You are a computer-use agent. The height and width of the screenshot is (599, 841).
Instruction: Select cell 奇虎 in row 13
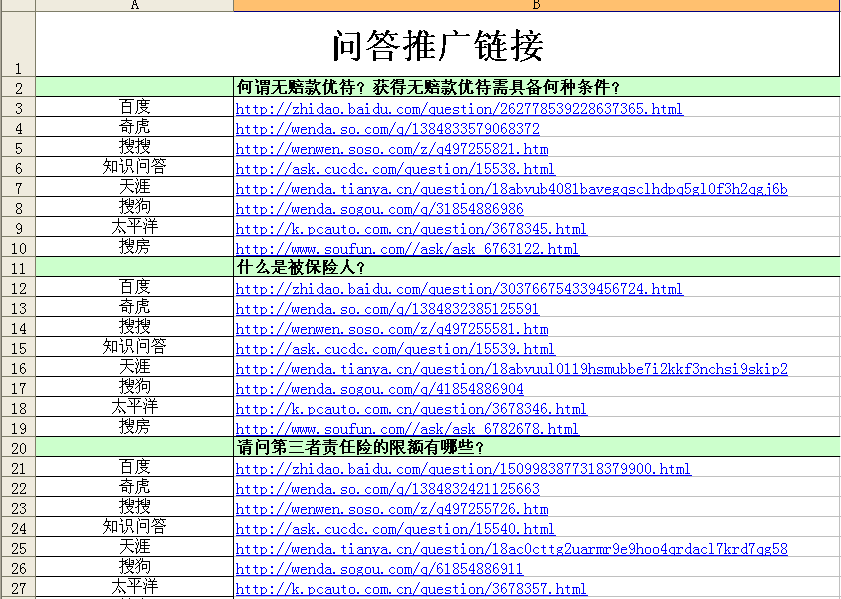135,307
